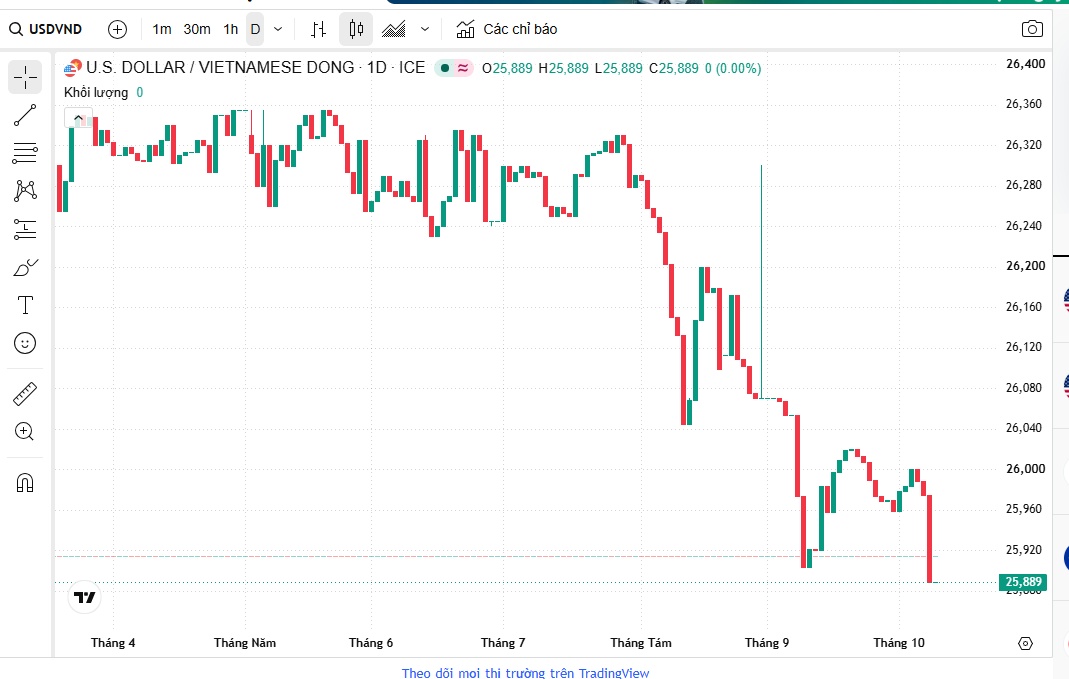Switch to 1h timeframe

[x=231, y=29]
